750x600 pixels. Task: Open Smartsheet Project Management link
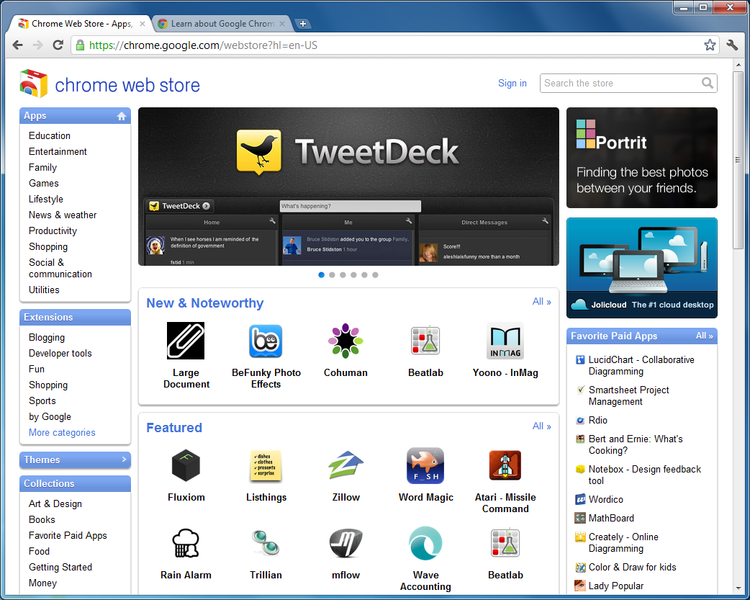coord(629,396)
